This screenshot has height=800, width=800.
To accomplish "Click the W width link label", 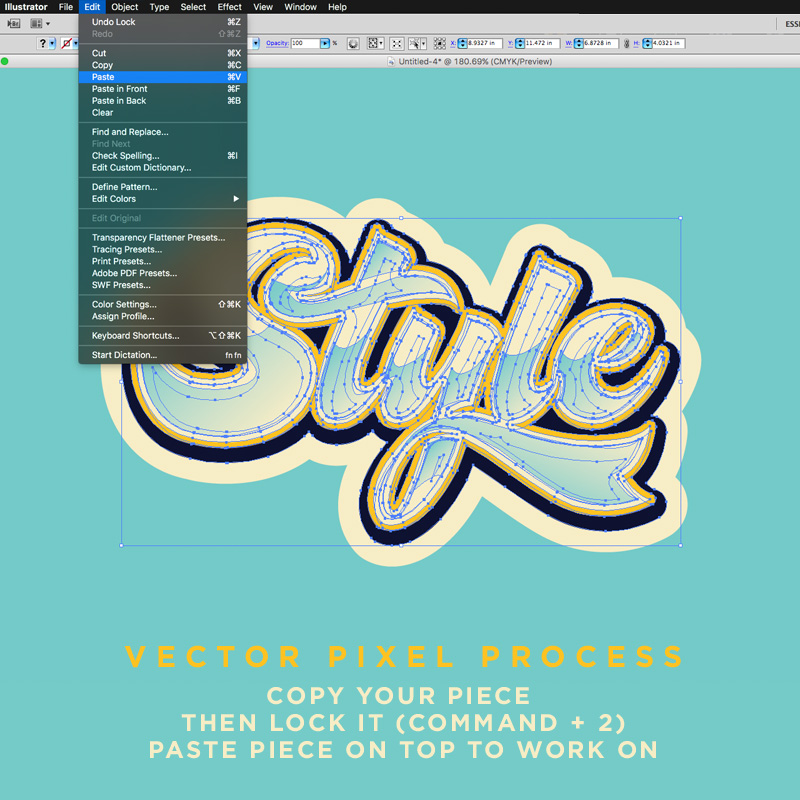I will [569, 43].
